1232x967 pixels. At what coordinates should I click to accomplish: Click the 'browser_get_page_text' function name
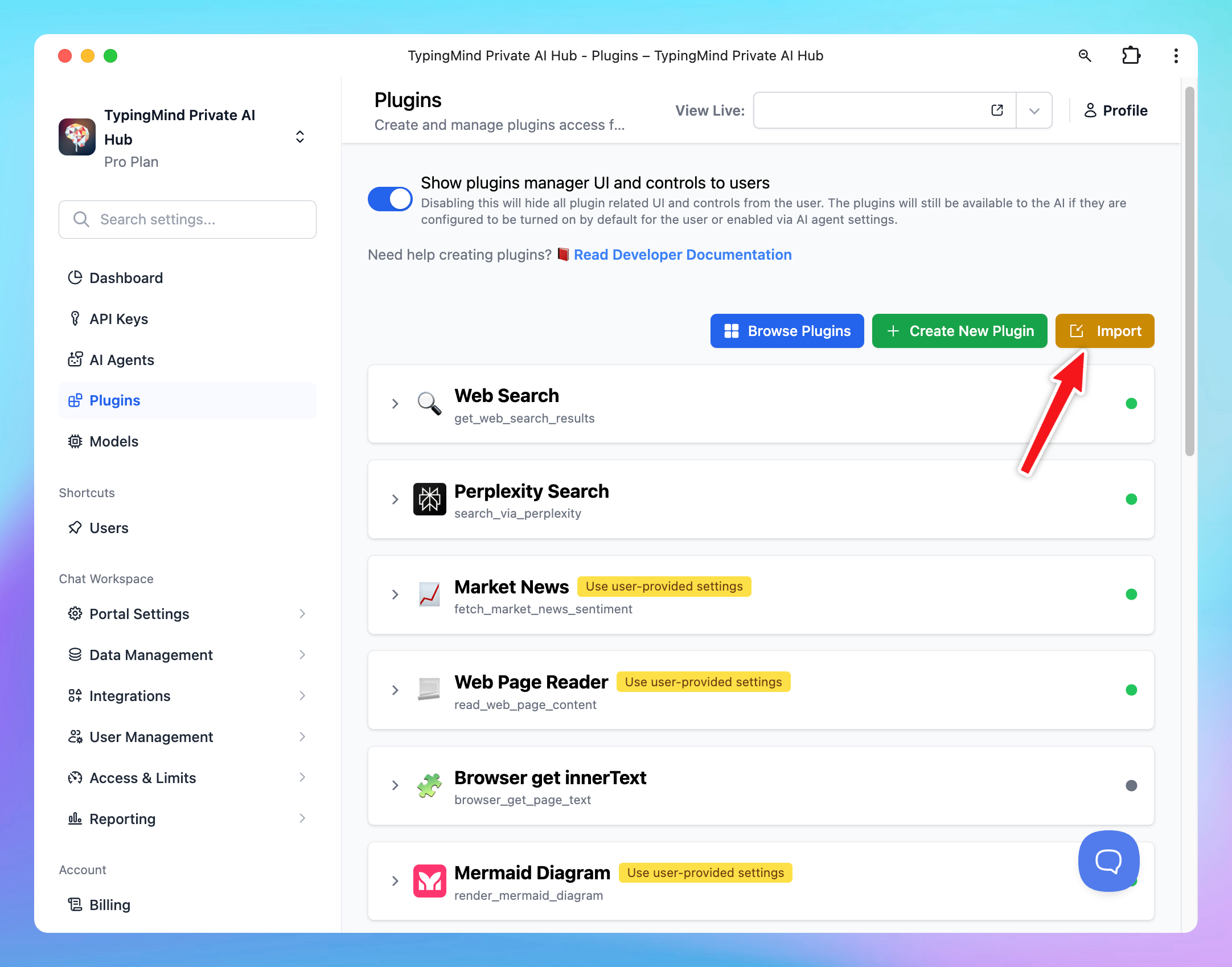(523, 800)
